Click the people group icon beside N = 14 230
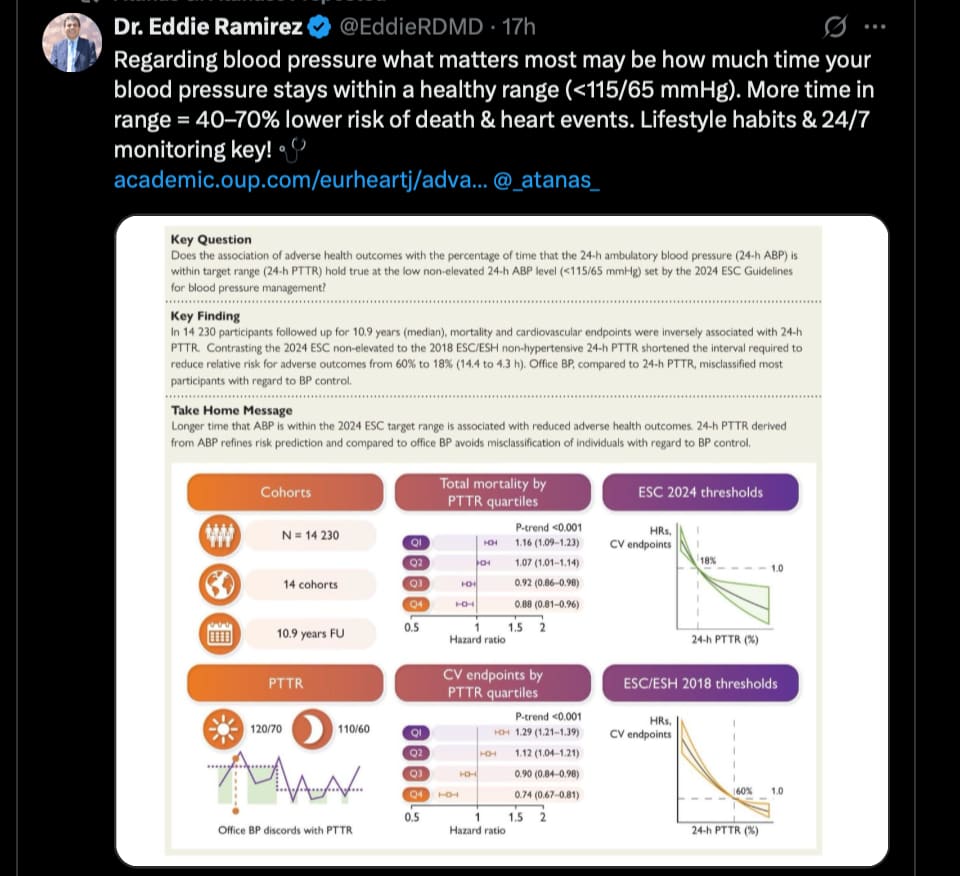960x876 pixels. 220,535
